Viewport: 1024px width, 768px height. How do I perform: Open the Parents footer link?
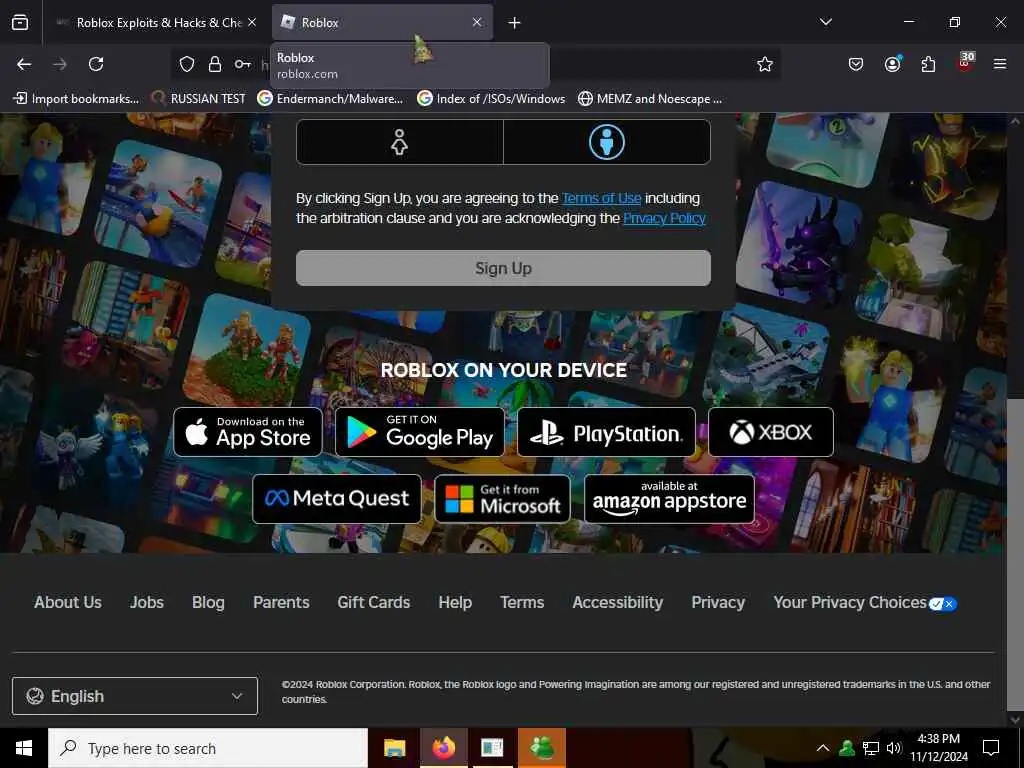281,602
